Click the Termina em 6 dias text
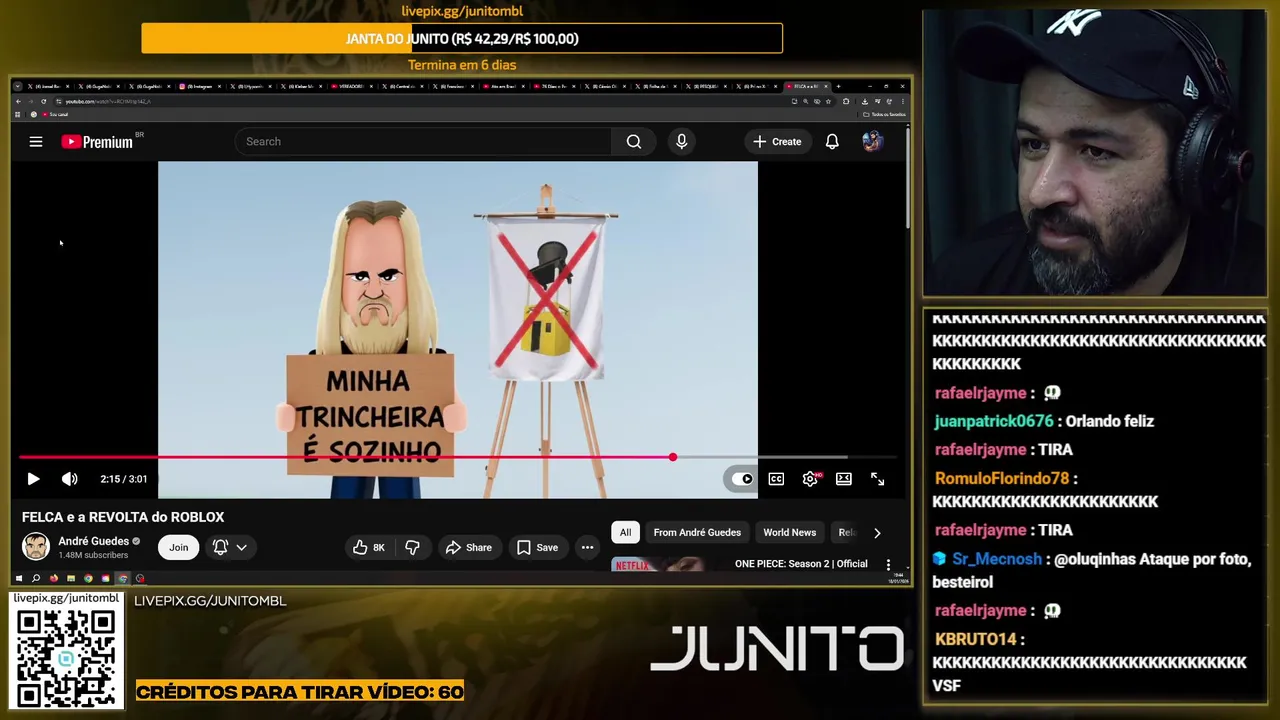Image resolution: width=1280 pixels, height=720 pixels. [x=462, y=65]
